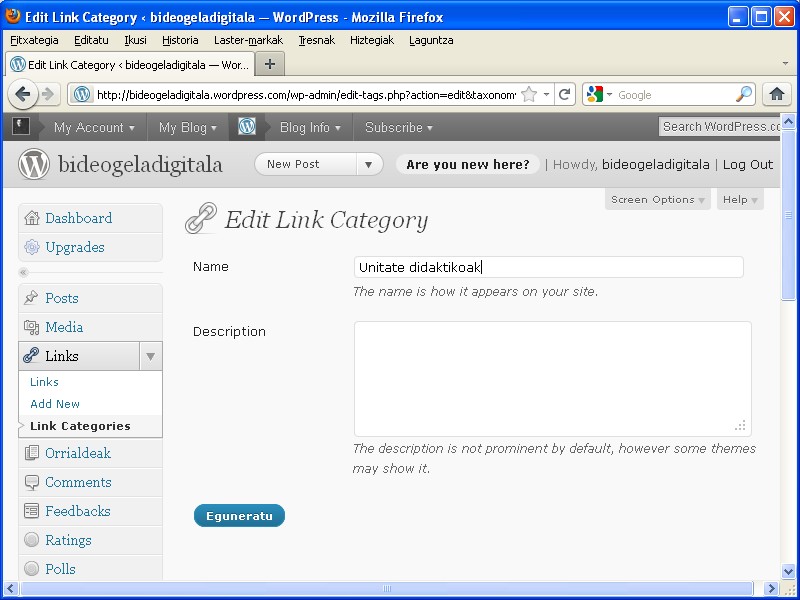The height and width of the screenshot is (600, 800).
Task: Click the Comments speech bubble icon
Action: tap(32, 482)
